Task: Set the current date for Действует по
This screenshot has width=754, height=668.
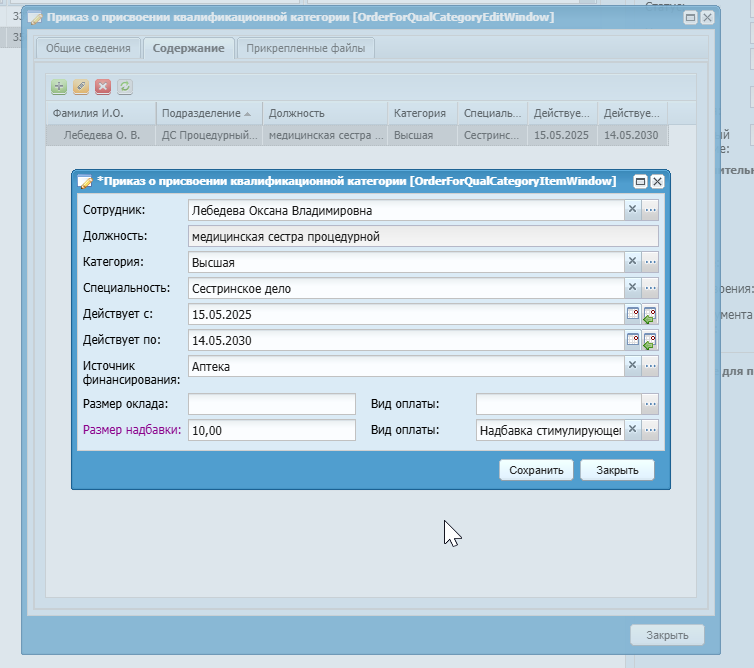Action: [x=650, y=340]
